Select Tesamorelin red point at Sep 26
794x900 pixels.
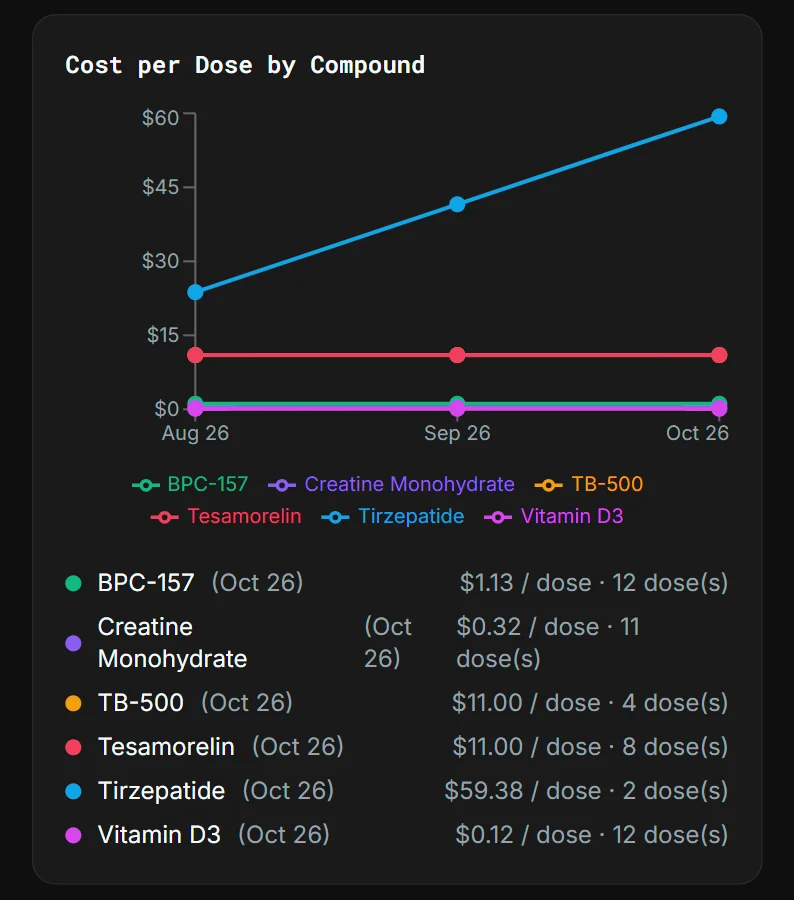[457, 355]
